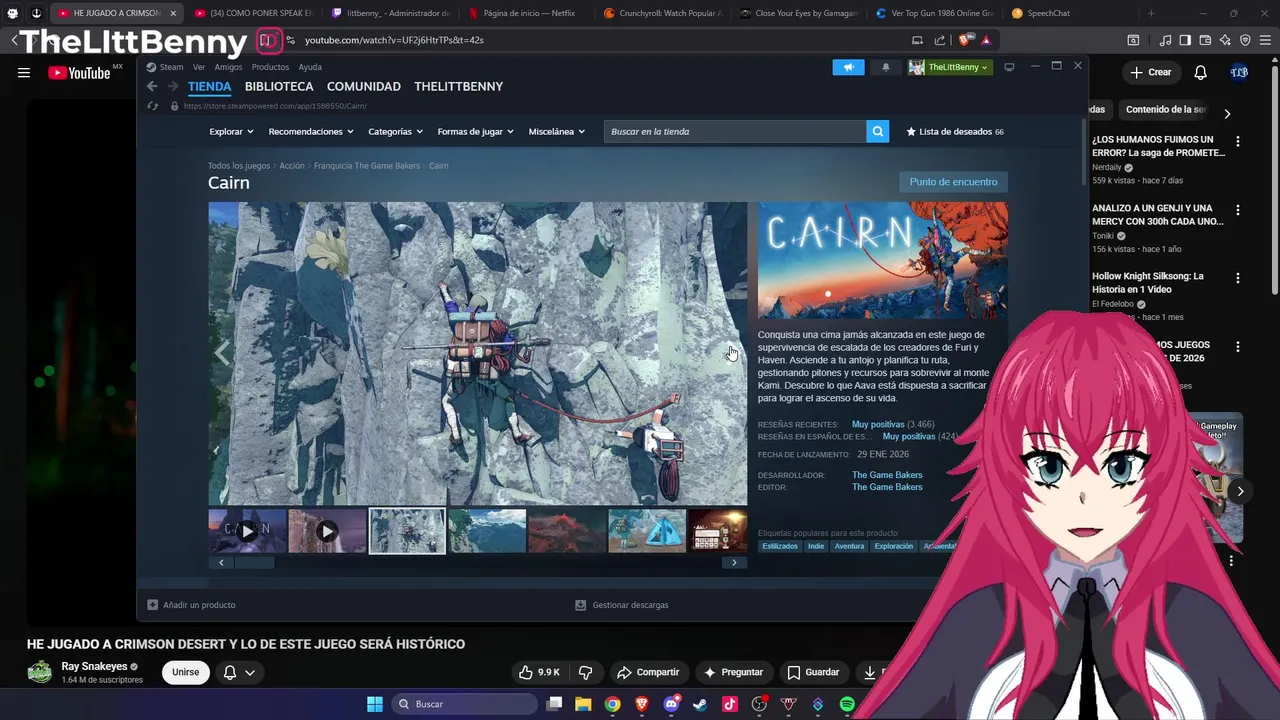Open the YouTube account avatar menu

pyautogui.click(x=1239, y=72)
